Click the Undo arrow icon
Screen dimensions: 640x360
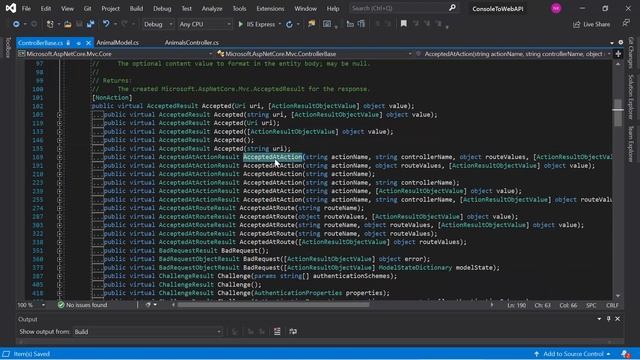coord(106,24)
